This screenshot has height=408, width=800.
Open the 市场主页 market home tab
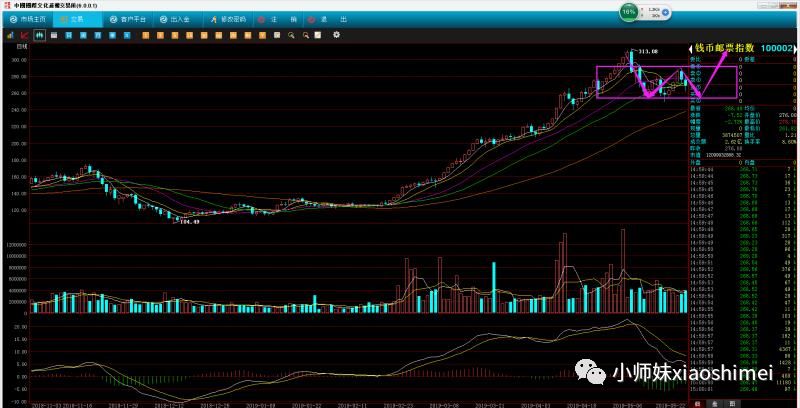tap(28, 19)
